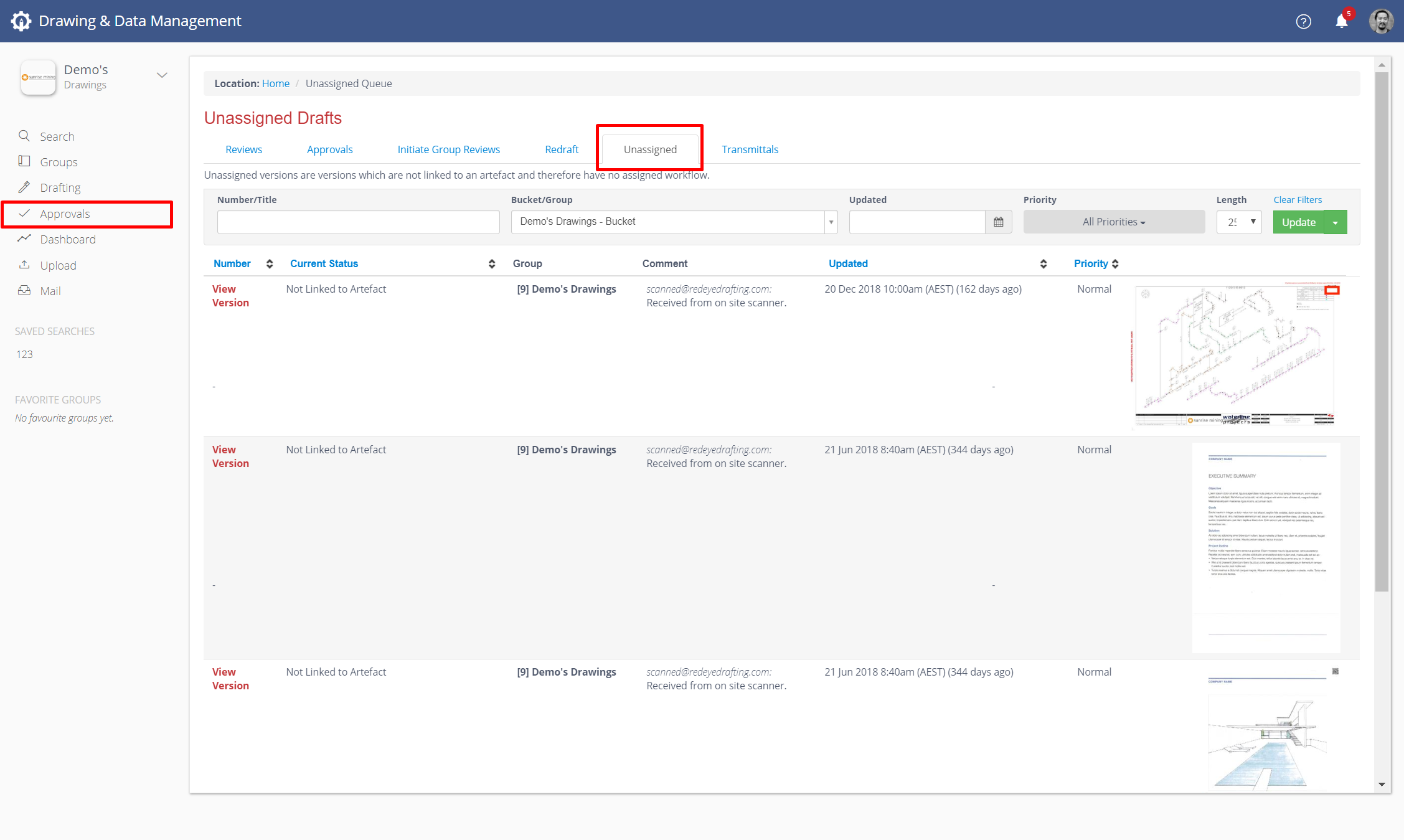Screen dimensions: 1404x840
Task: Click the Clear Filters link
Action: tap(1298, 200)
